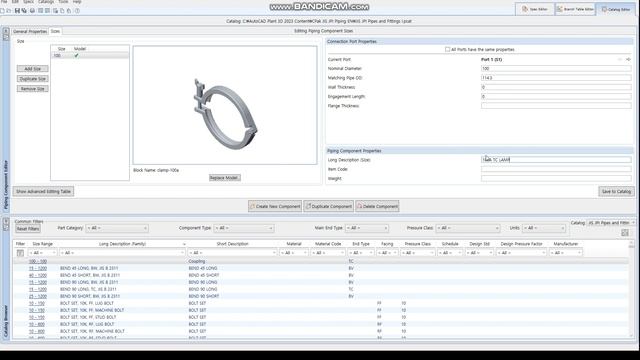Image resolution: width=640 pixels, height=360 pixels.
Task: Open the Short Description column filter
Action: click(x=232, y=253)
